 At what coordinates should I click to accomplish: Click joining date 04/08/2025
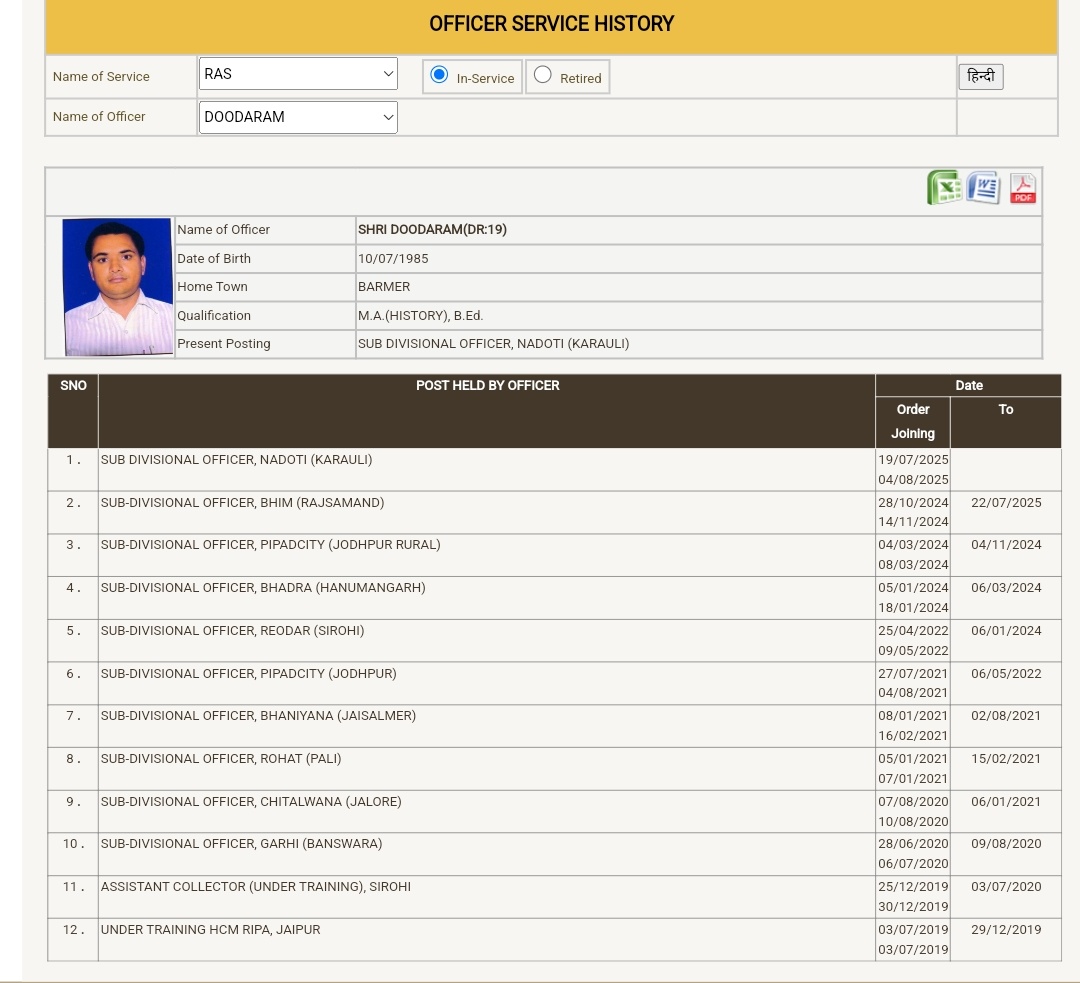tap(913, 479)
